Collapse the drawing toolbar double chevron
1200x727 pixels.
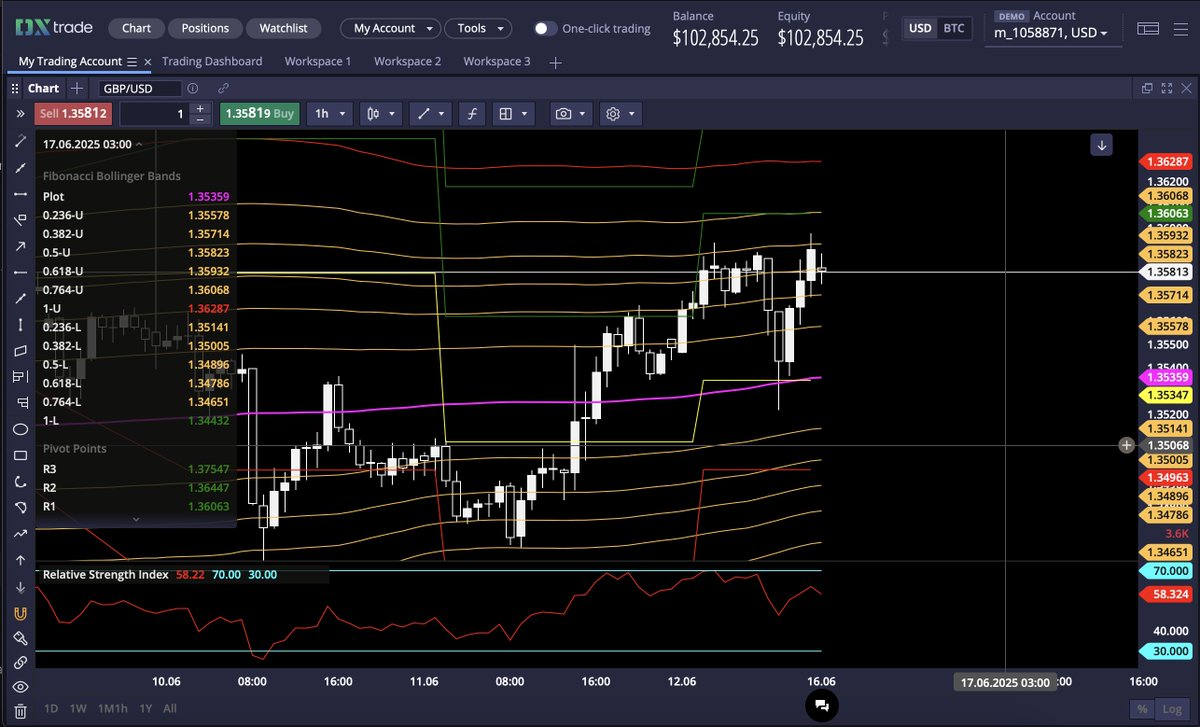[x=20, y=114]
